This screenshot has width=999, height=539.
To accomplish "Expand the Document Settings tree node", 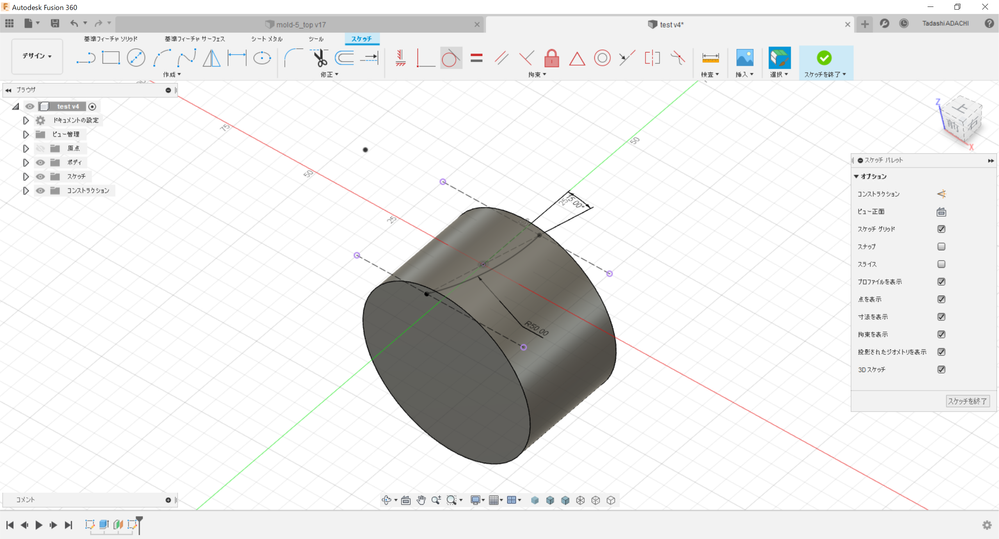I will pos(25,120).
